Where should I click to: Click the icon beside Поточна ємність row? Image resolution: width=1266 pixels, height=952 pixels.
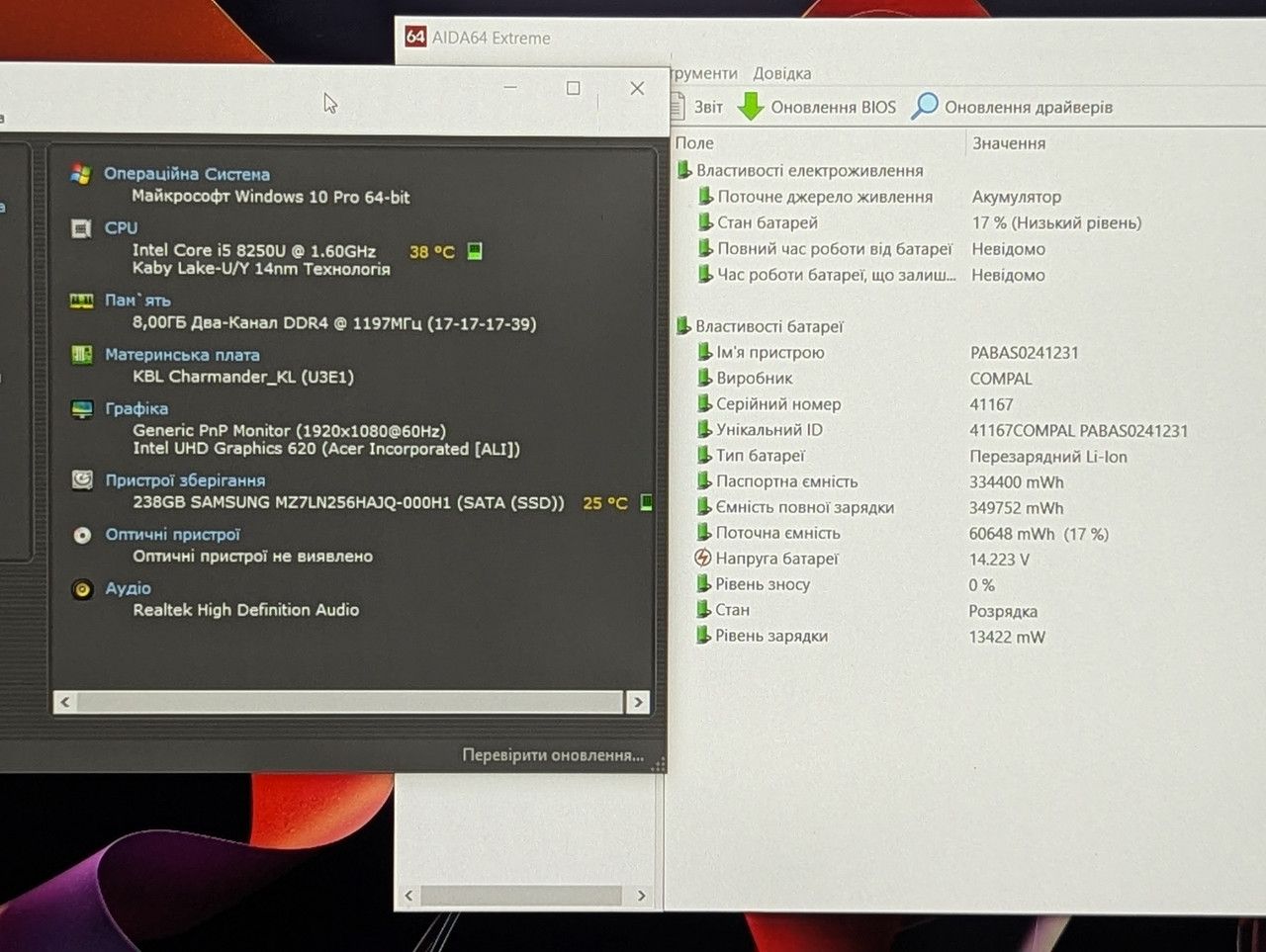click(703, 532)
